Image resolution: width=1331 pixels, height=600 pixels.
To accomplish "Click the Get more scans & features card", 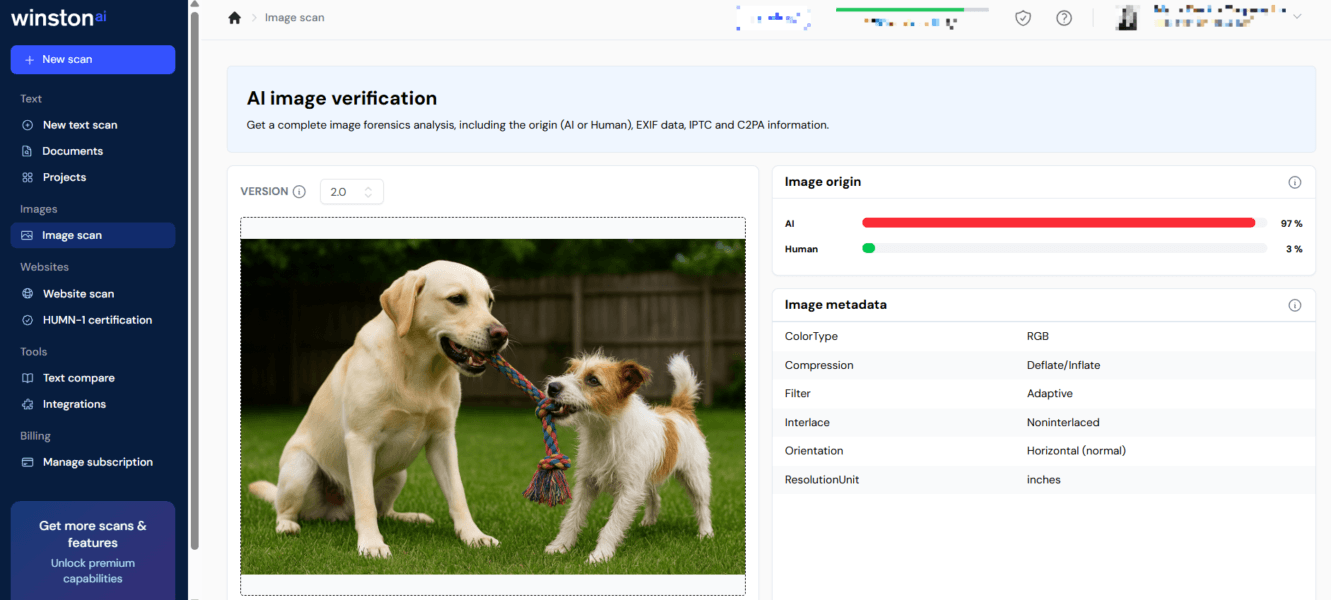I will [x=93, y=550].
